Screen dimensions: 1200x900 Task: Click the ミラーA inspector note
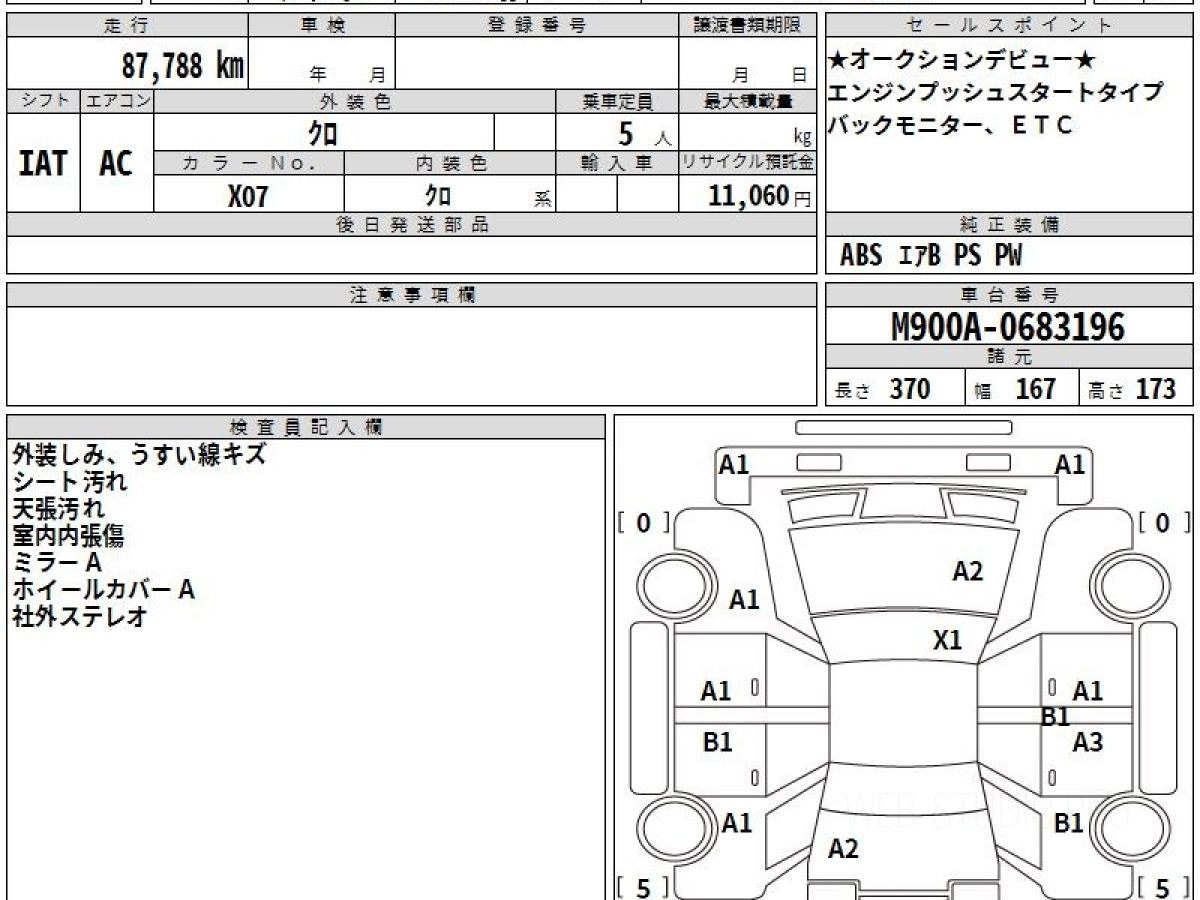[x=57, y=562]
